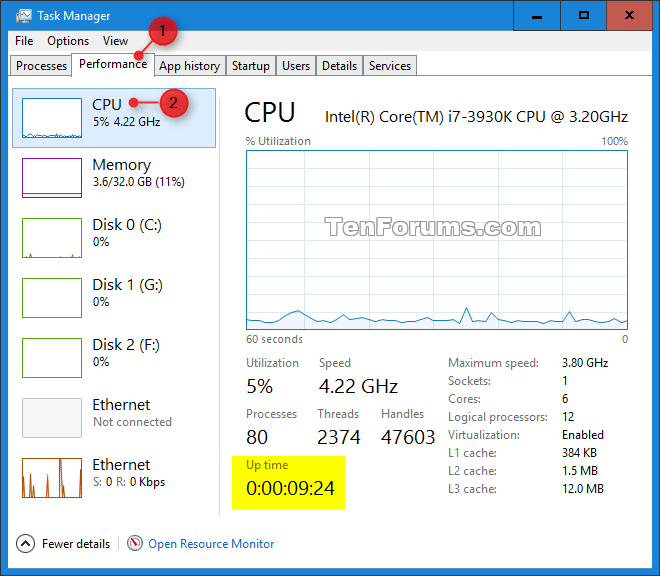The image size is (660, 576).
Task: Minimize the Task Manager window
Action: tap(537, 16)
